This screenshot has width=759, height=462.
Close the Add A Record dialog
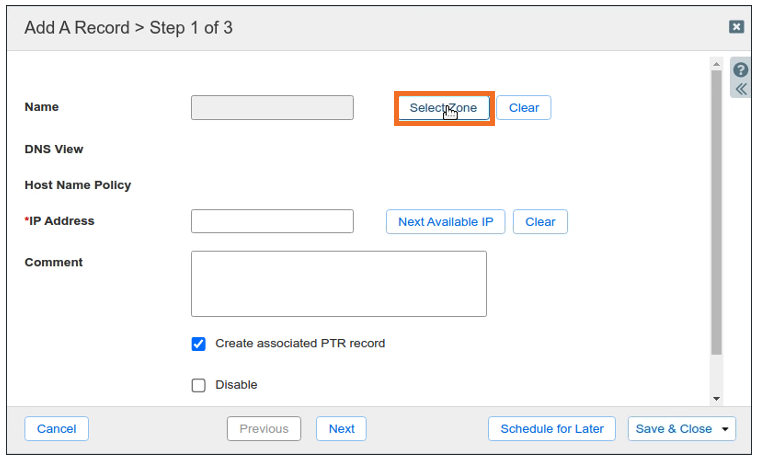click(736, 28)
